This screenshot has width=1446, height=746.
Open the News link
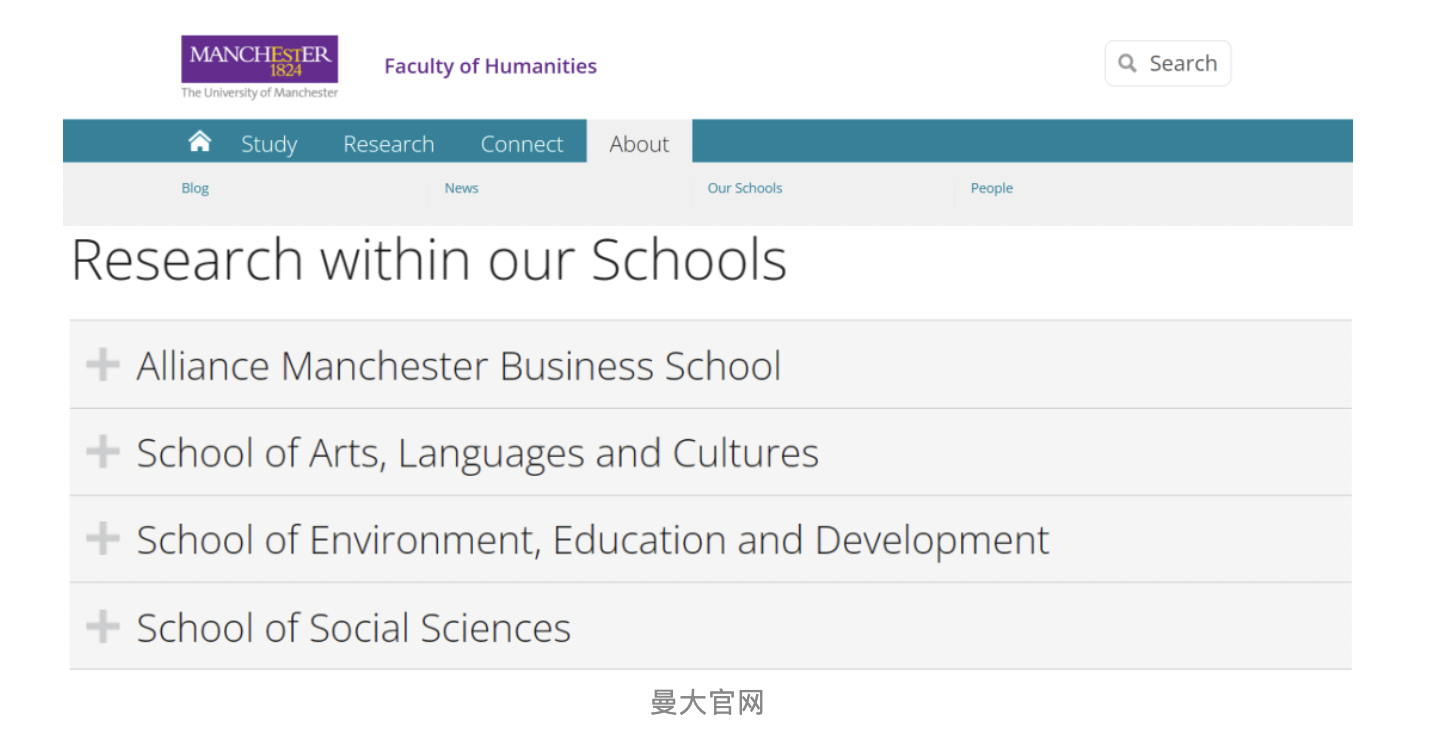click(x=461, y=188)
